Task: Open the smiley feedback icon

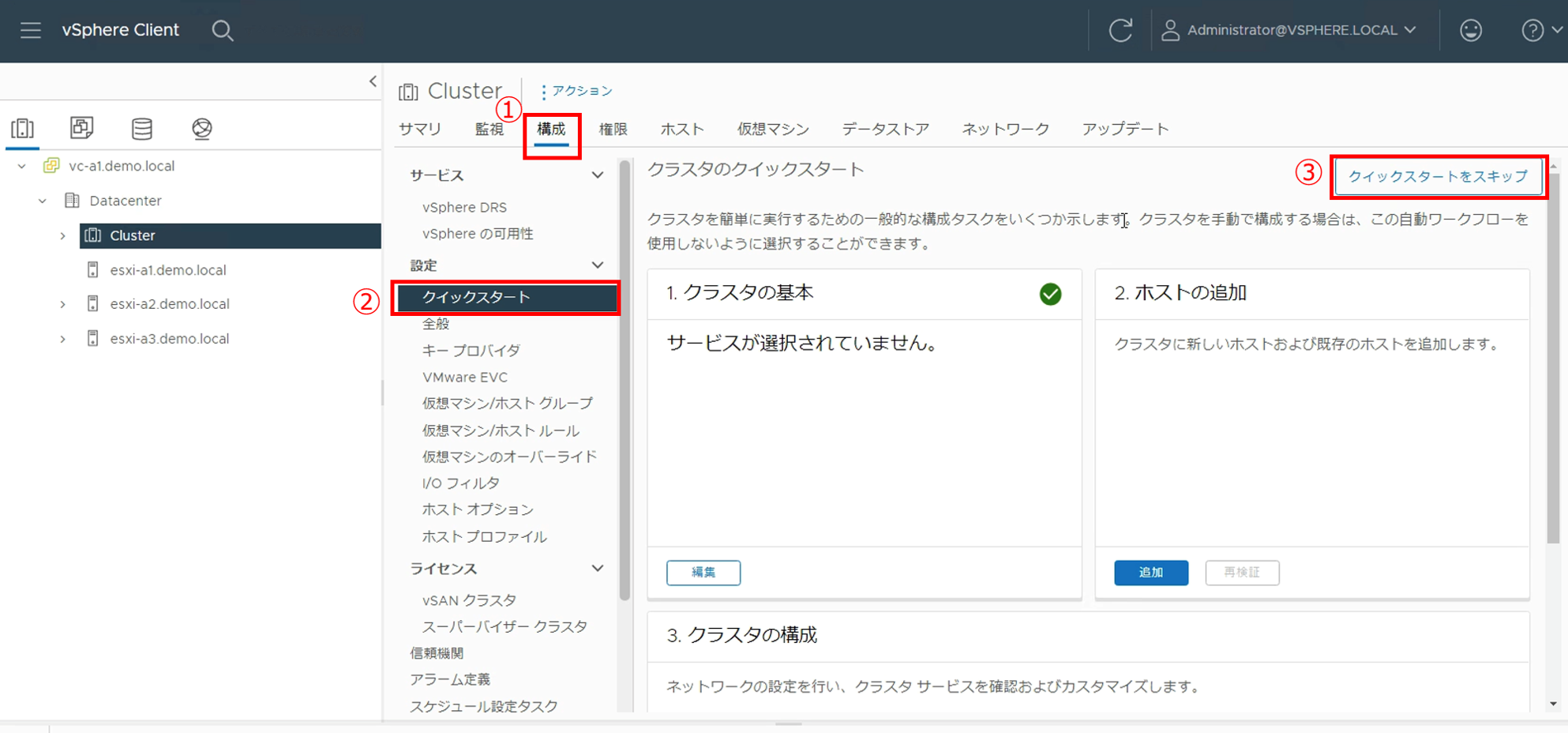Action: pyautogui.click(x=1470, y=31)
